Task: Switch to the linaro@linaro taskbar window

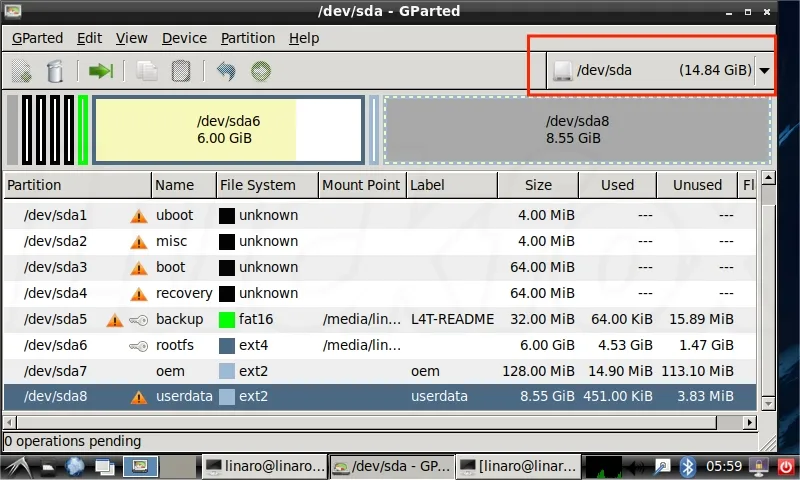Action: [264, 467]
